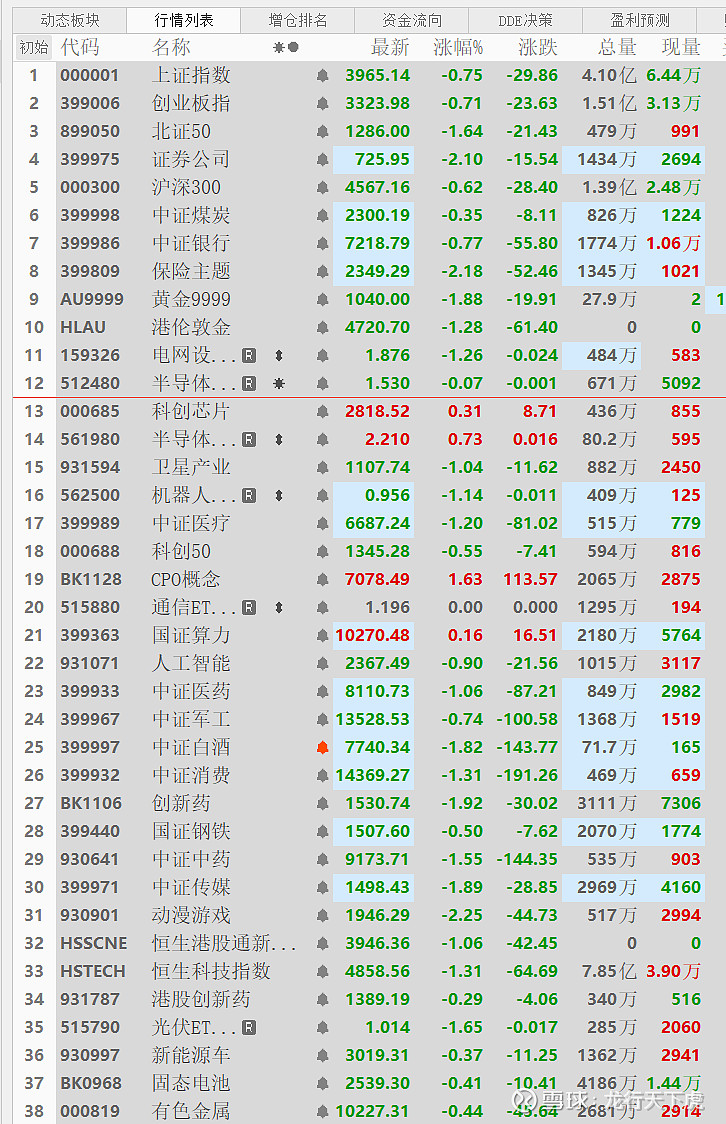Click the 初始 button in header
The width and height of the screenshot is (726, 1124).
point(34,47)
